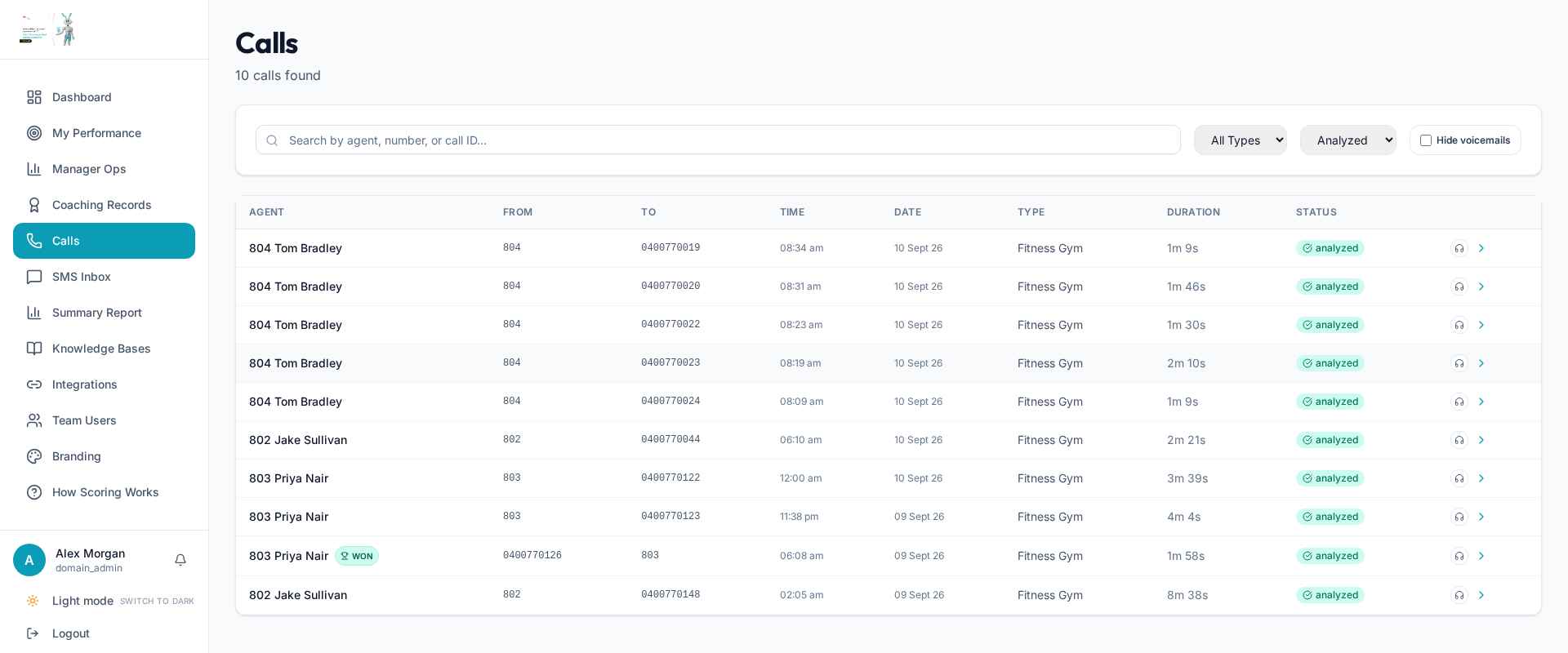Image resolution: width=1568 pixels, height=653 pixels.
Task: Click the Alex Morgan avatar
Action: (29, 560)
